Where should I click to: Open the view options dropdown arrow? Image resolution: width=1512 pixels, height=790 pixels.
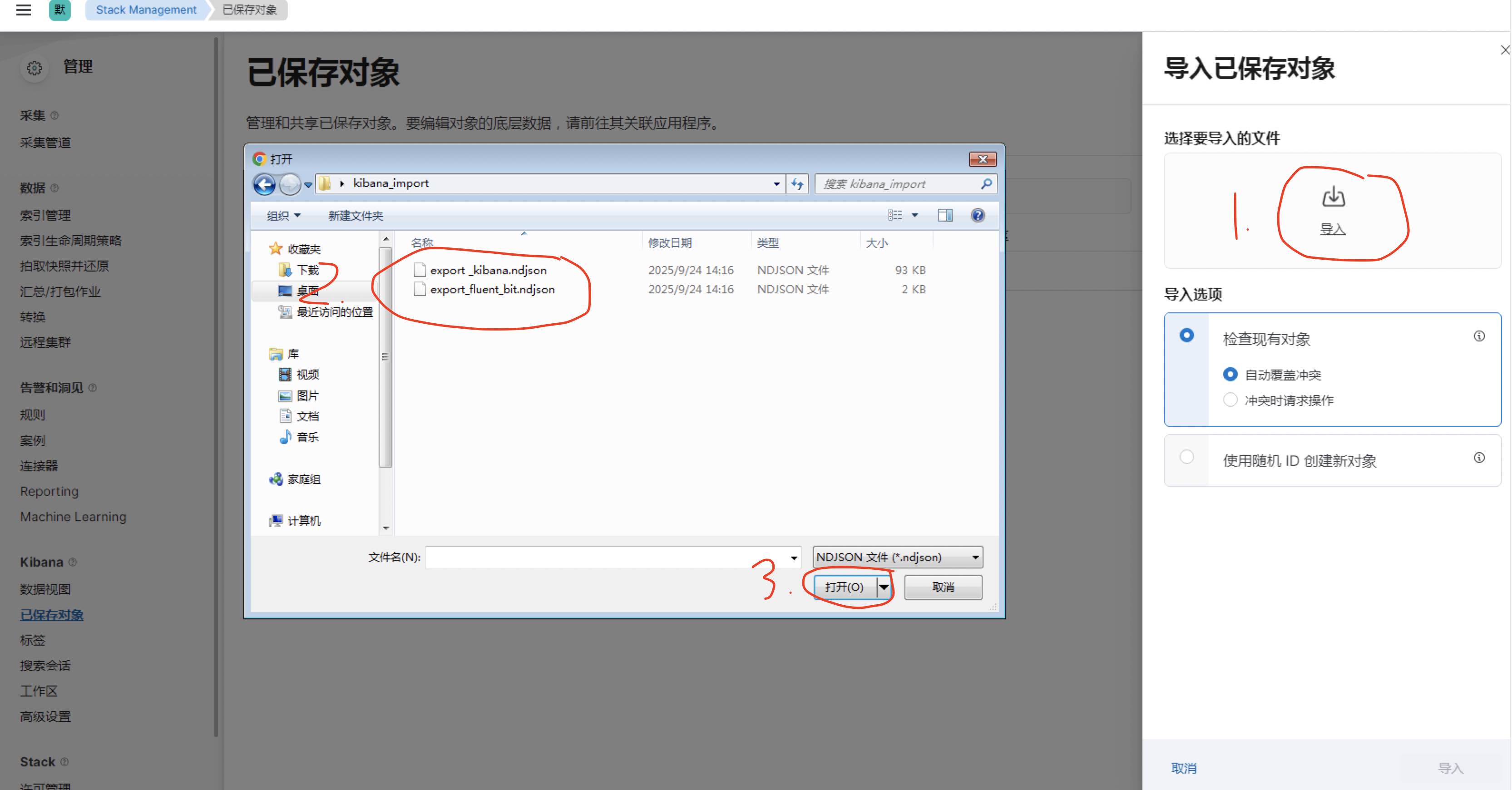click(914, 215)
